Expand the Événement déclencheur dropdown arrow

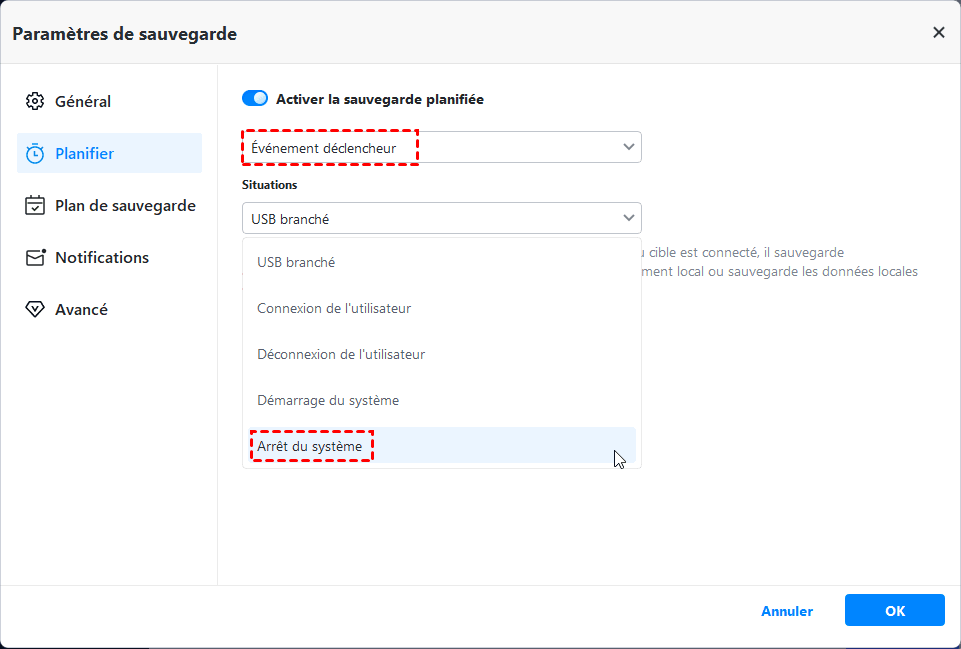[628, 147]
